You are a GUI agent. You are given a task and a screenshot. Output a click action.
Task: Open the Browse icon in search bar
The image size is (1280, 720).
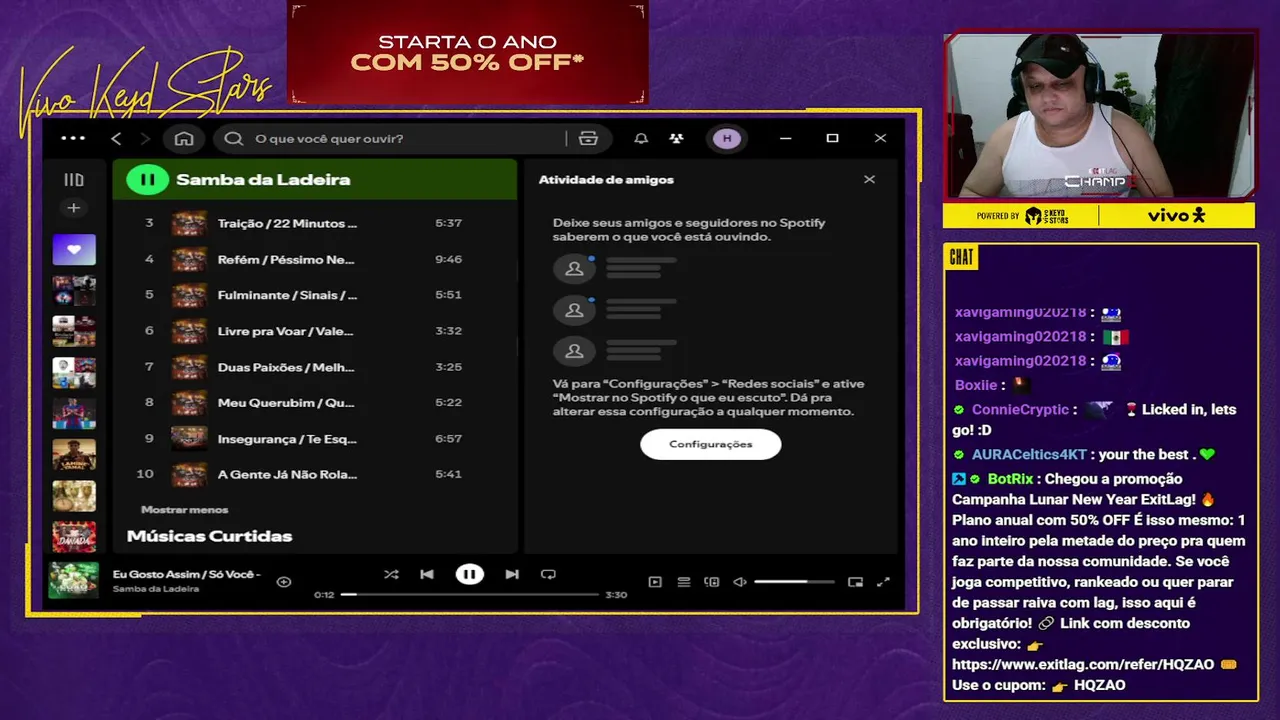[x=588, y=138]
